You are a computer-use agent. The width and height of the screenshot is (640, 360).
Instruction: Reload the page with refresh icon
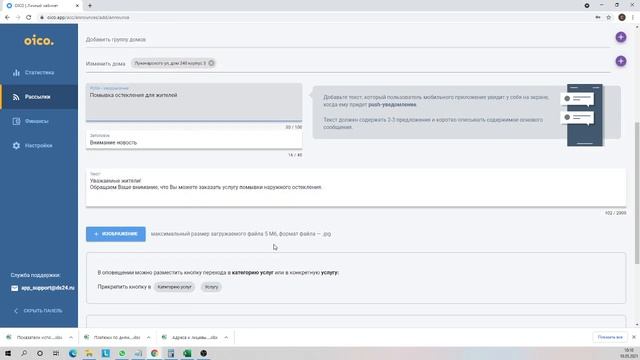click(29, 18)
